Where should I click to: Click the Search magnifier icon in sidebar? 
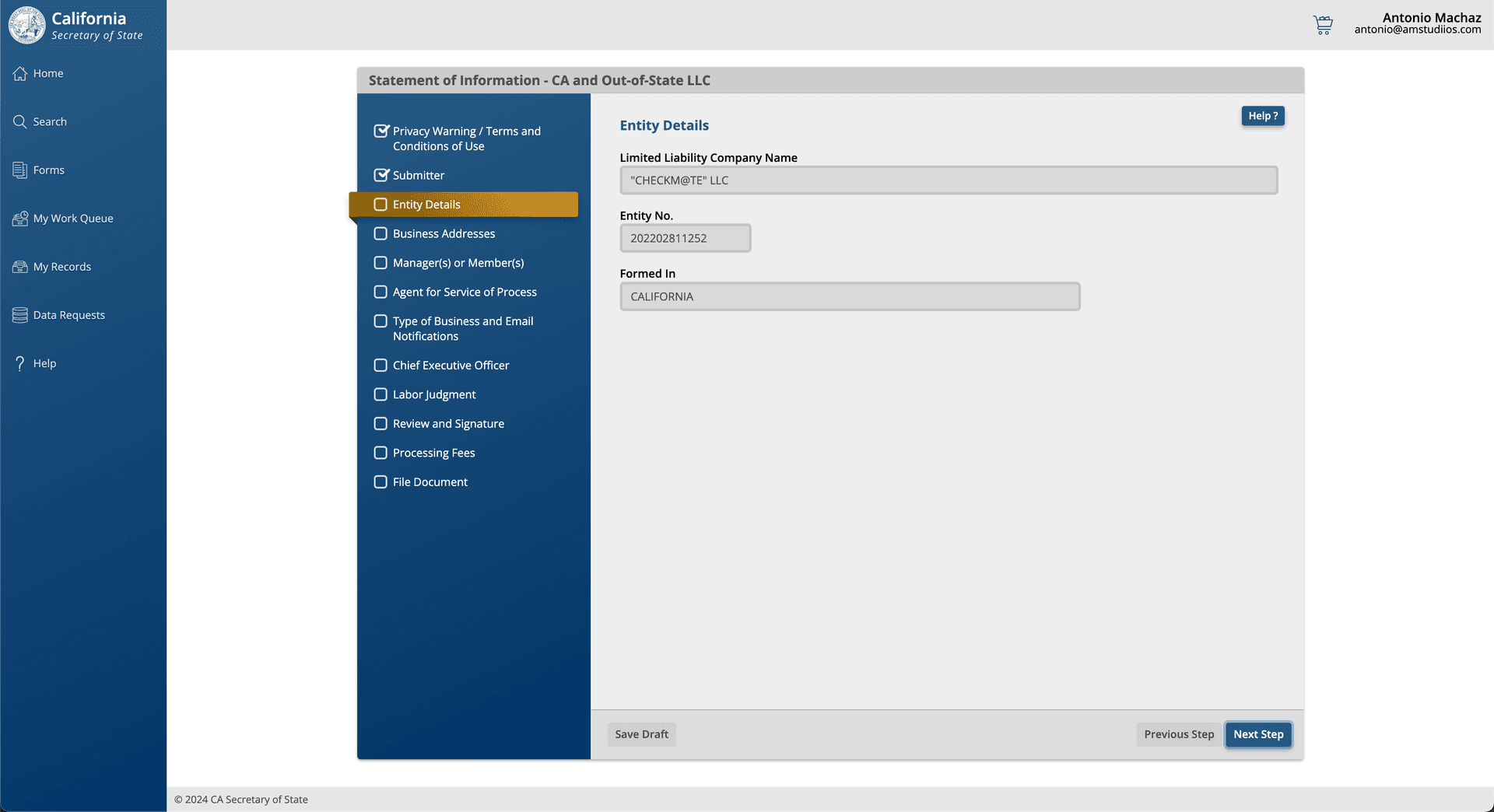point(20,121)
